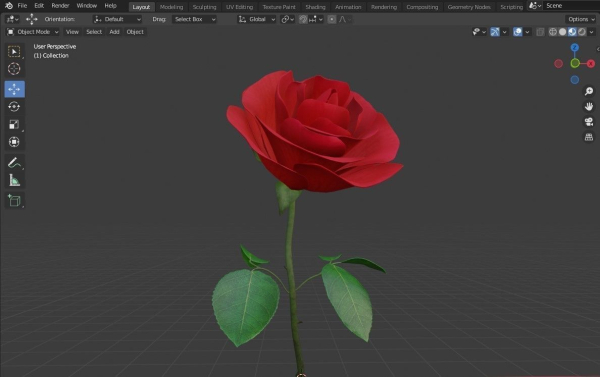Expand the Options dropdown
The image size is (600, 377).
(x=581, y=19)
